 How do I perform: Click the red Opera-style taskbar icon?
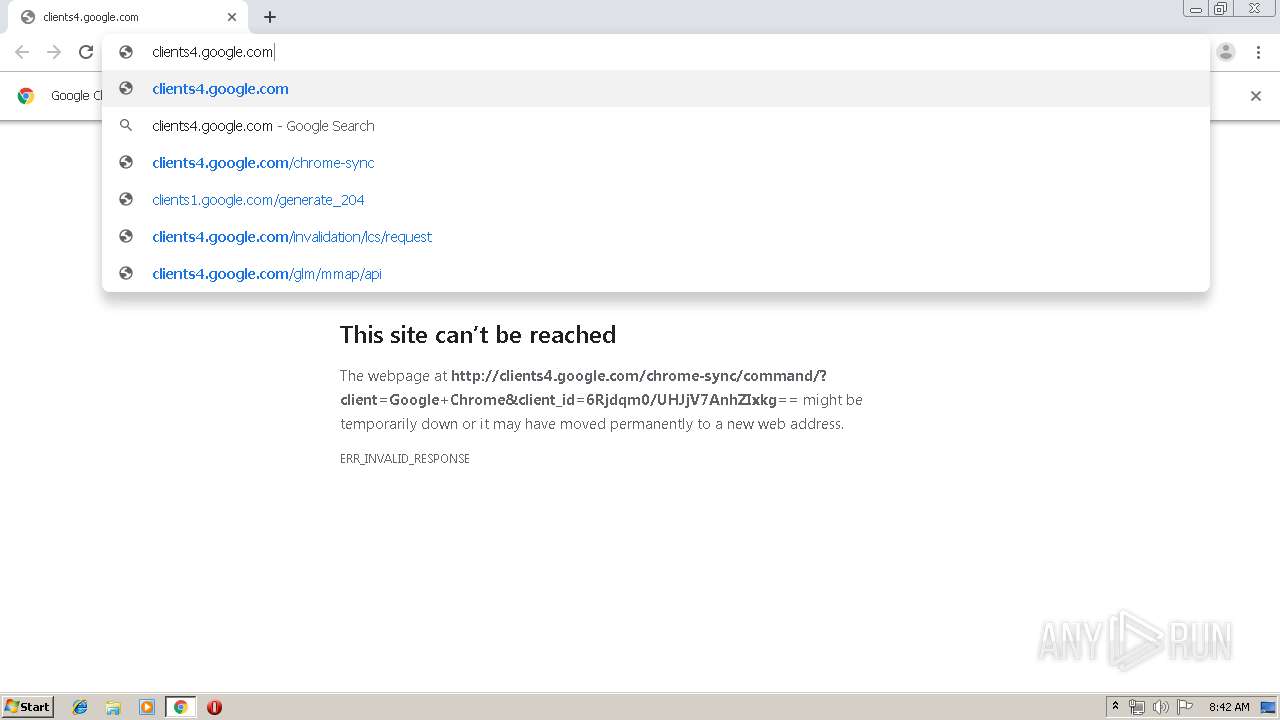pyautogui.click(x=214, y=707)
